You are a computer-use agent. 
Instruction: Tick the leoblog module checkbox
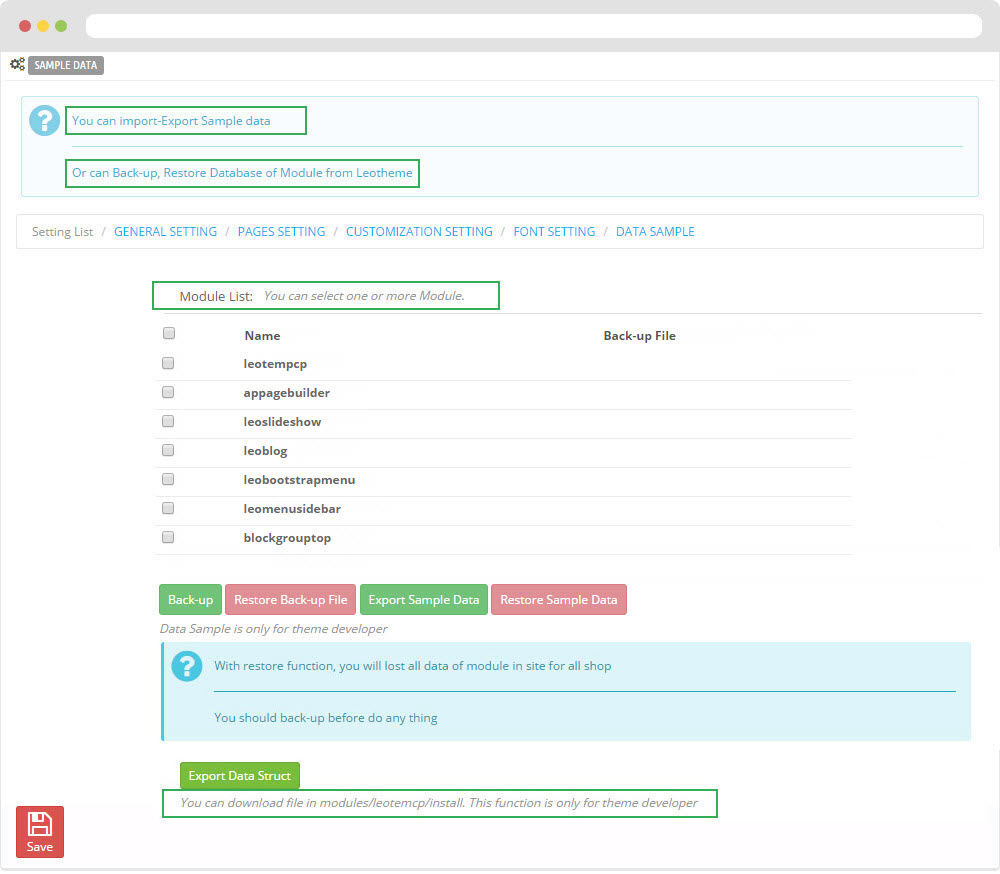[168, 450]
